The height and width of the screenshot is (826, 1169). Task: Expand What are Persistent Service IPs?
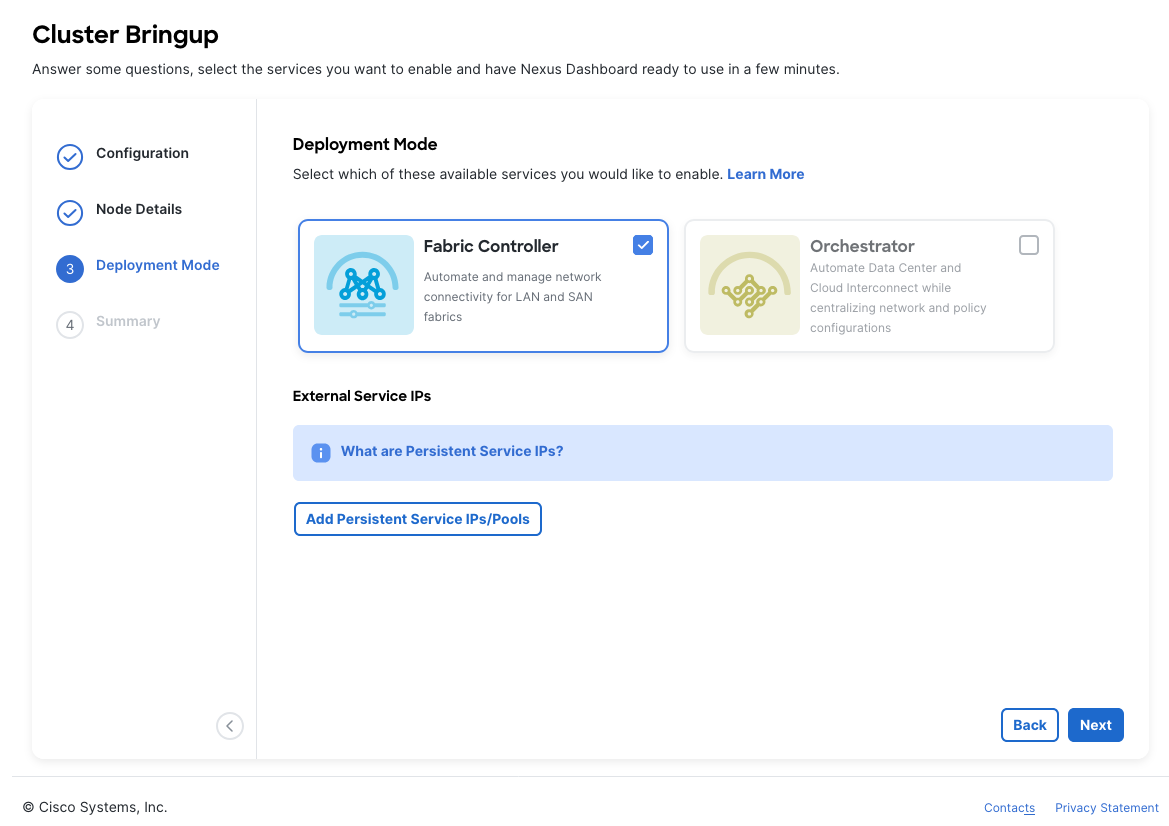pos(452,451)
